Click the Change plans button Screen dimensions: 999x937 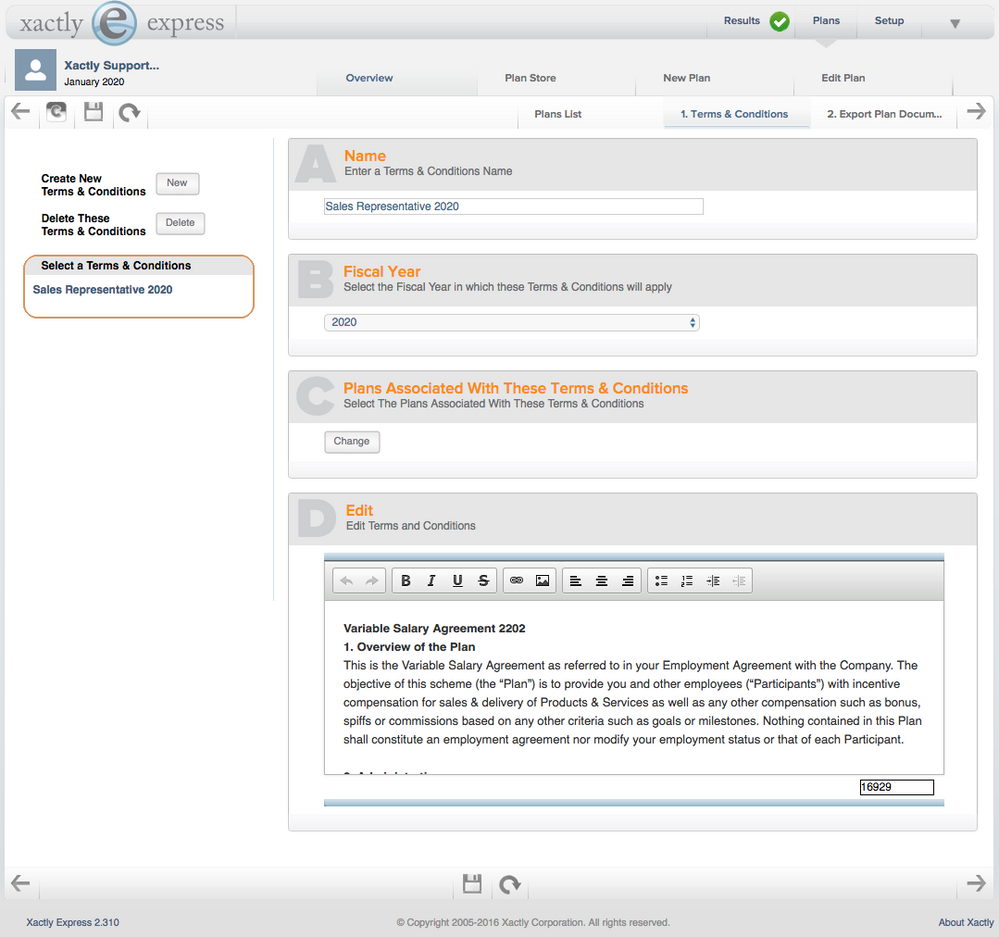[x=352, y=441]
